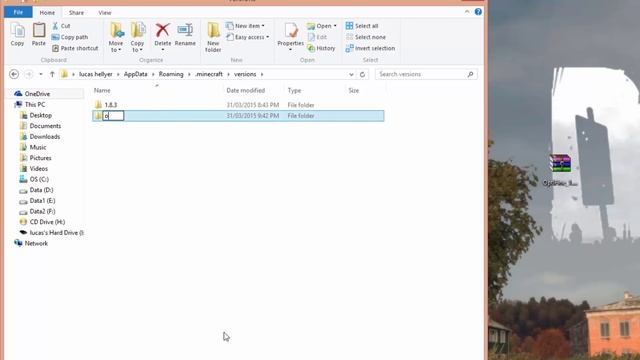640x360 pixels.
Task: Open the File menu tab
Action: pyautogui.click(x=18, y=12)
